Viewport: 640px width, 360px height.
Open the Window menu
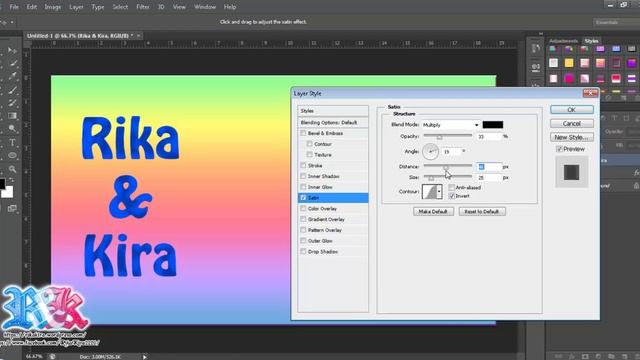click(205, 7)
